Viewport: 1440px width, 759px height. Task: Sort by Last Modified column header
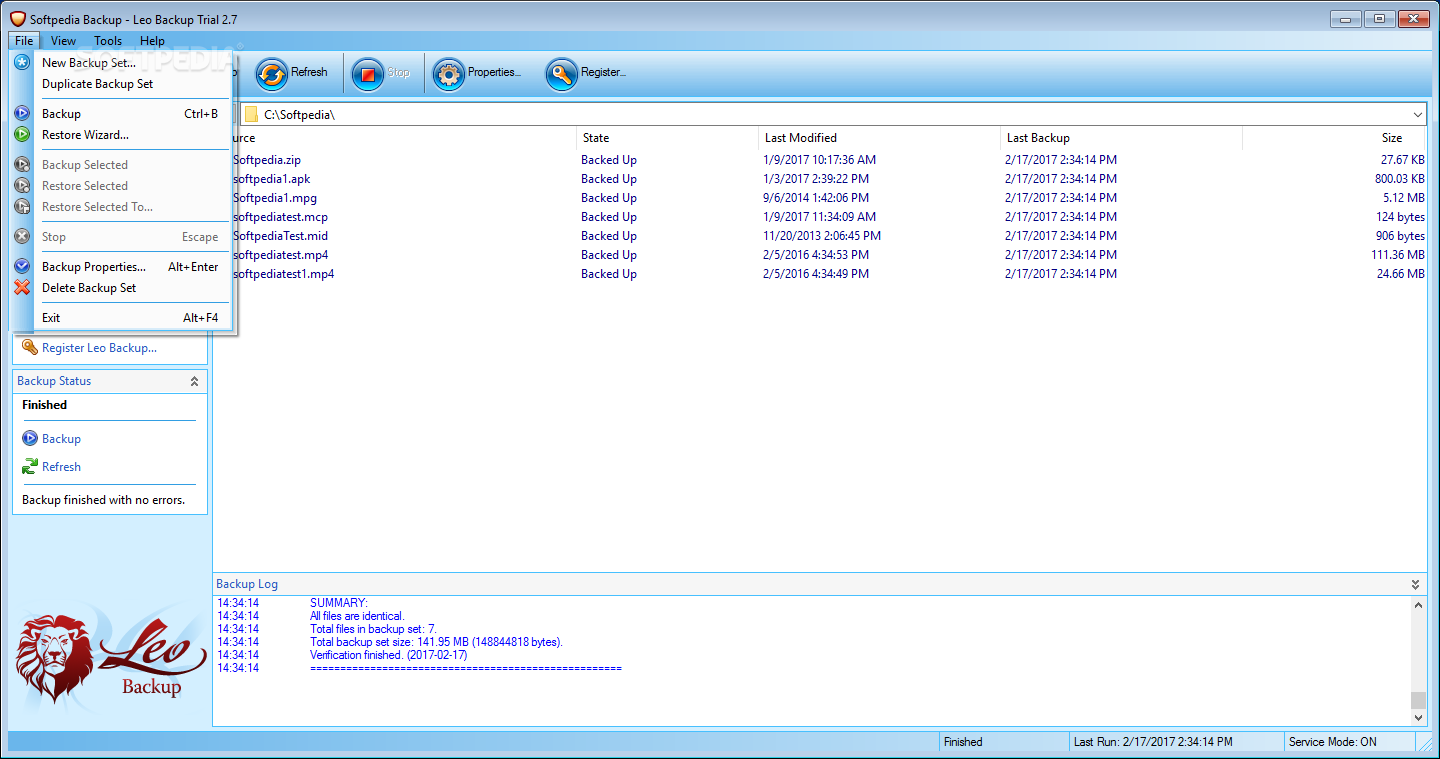880,138
